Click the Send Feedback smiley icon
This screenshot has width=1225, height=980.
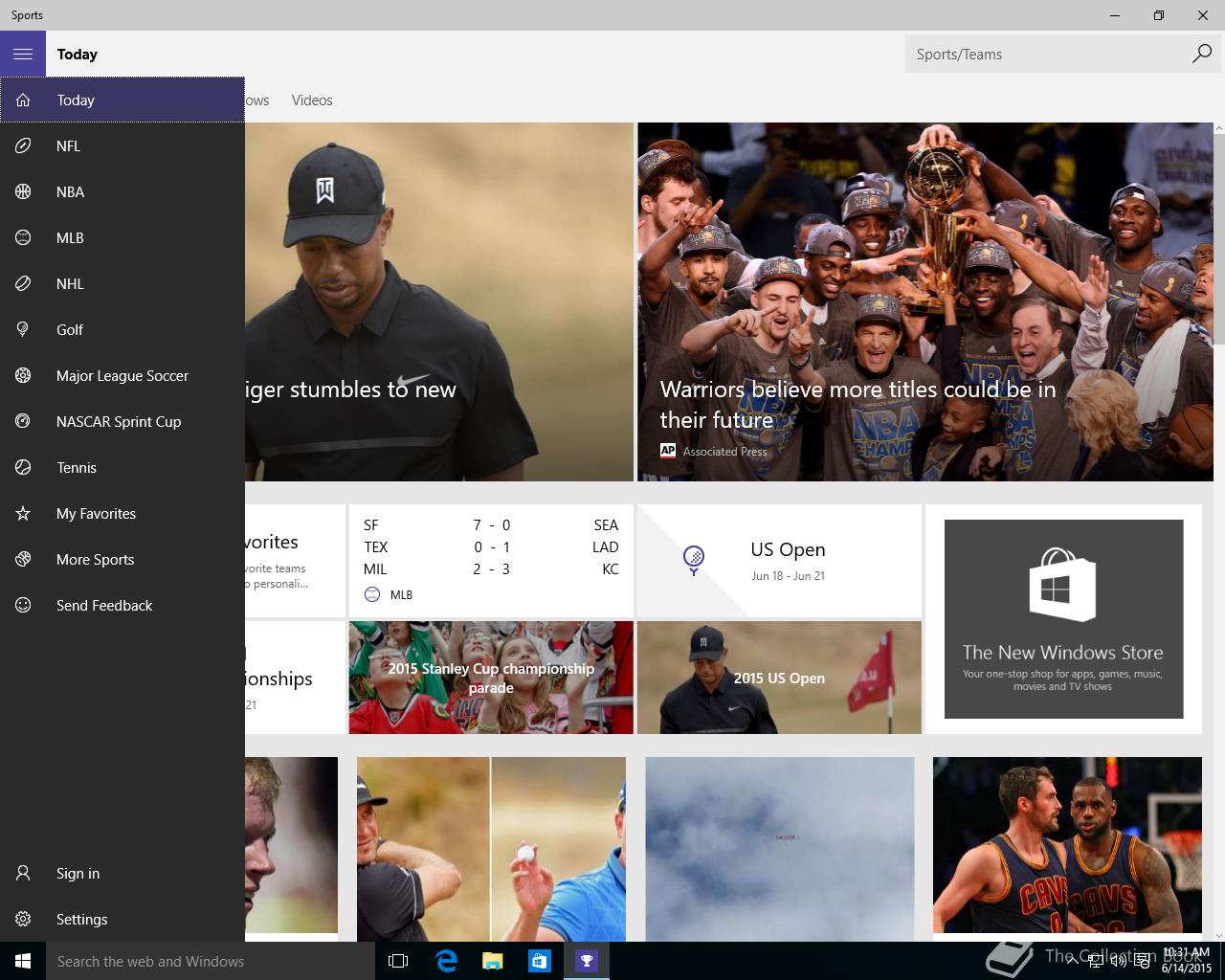tap(23, 605)
